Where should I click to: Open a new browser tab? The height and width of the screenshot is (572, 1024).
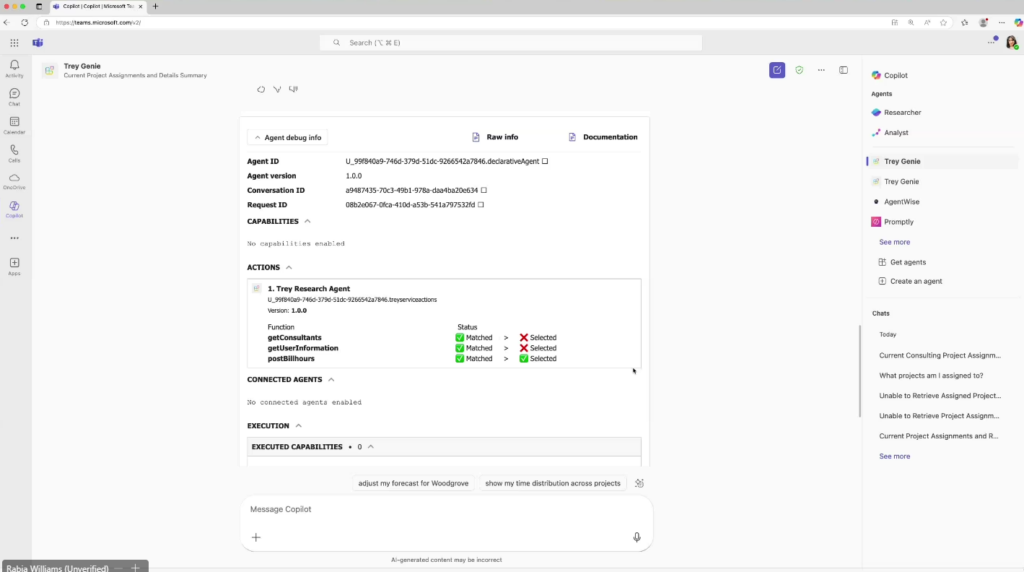click(155, 7)
